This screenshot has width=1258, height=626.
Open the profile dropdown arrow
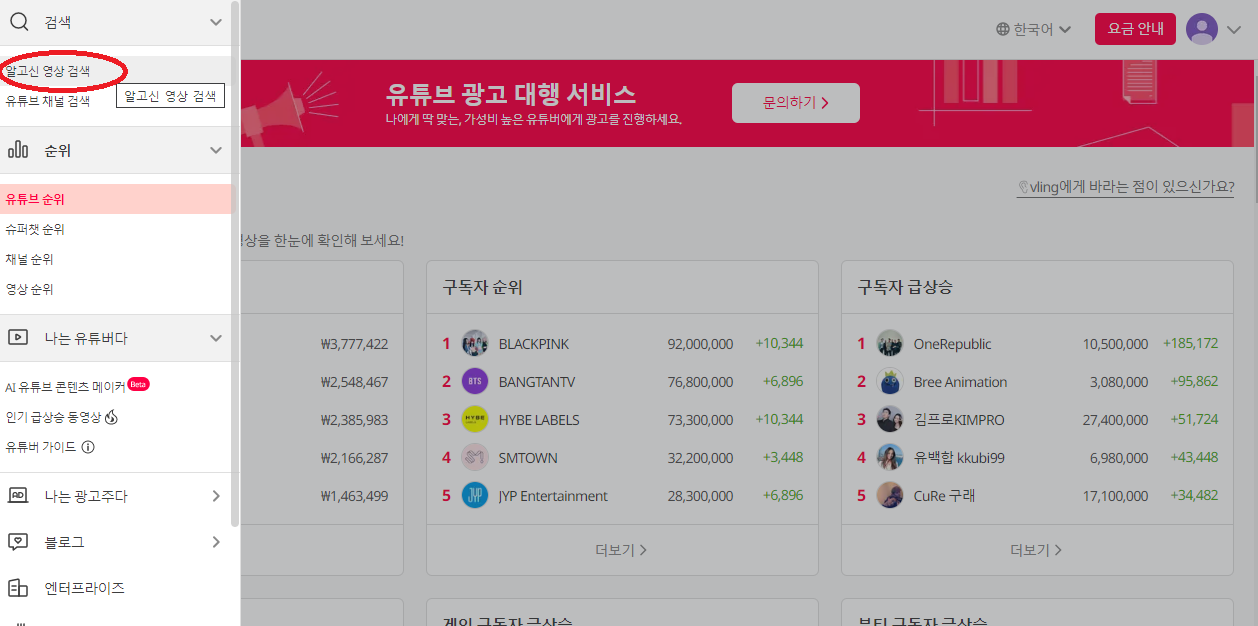(1233, 30)
